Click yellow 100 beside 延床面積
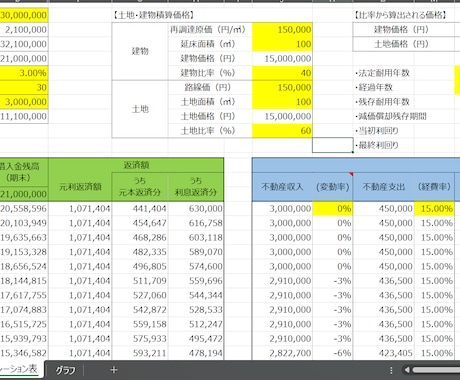Viewport: 460px width, 380px height. point(282,44)
